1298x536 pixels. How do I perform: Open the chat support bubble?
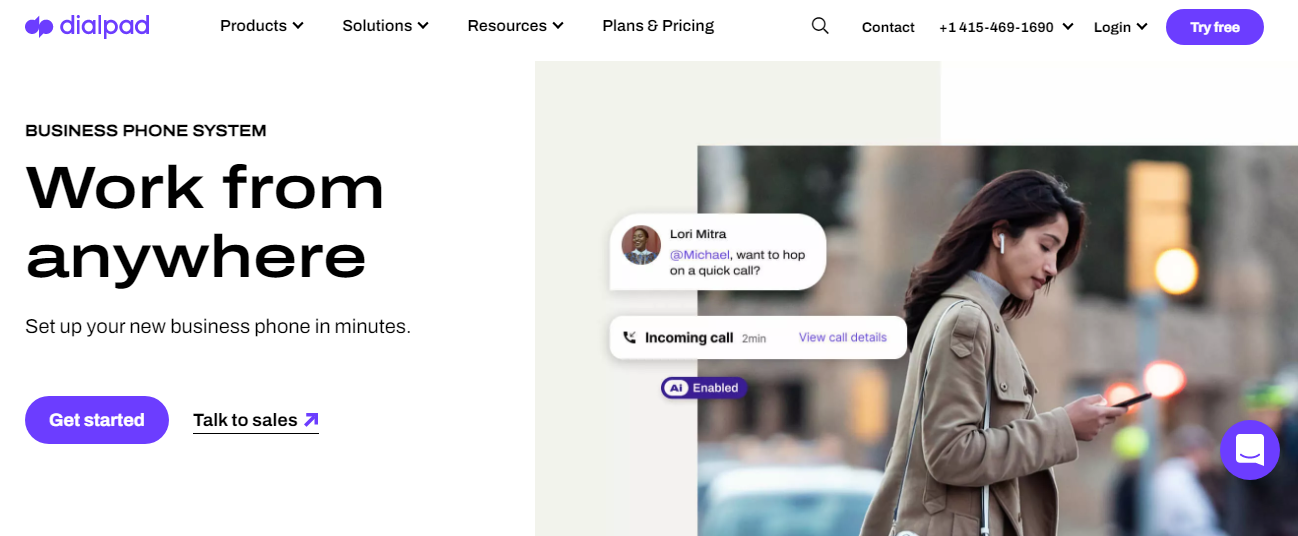tap(1249, 450)
